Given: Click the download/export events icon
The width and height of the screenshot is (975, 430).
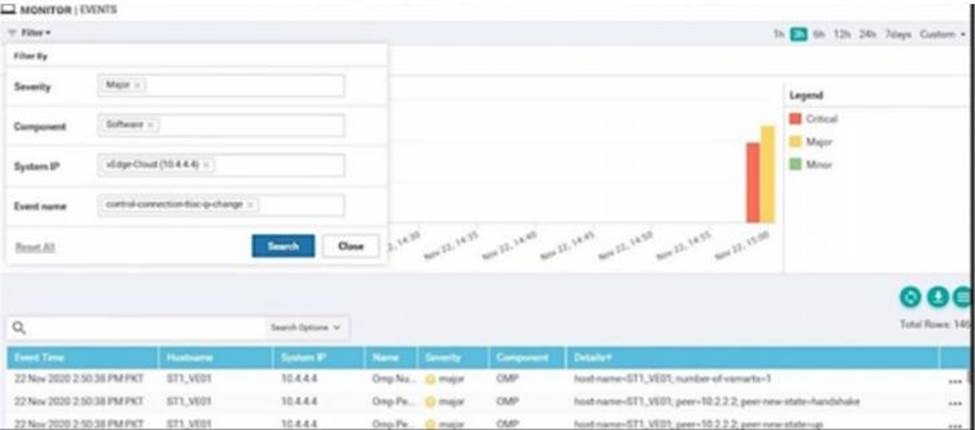Looking at the screenshot, I should (937, 297).
